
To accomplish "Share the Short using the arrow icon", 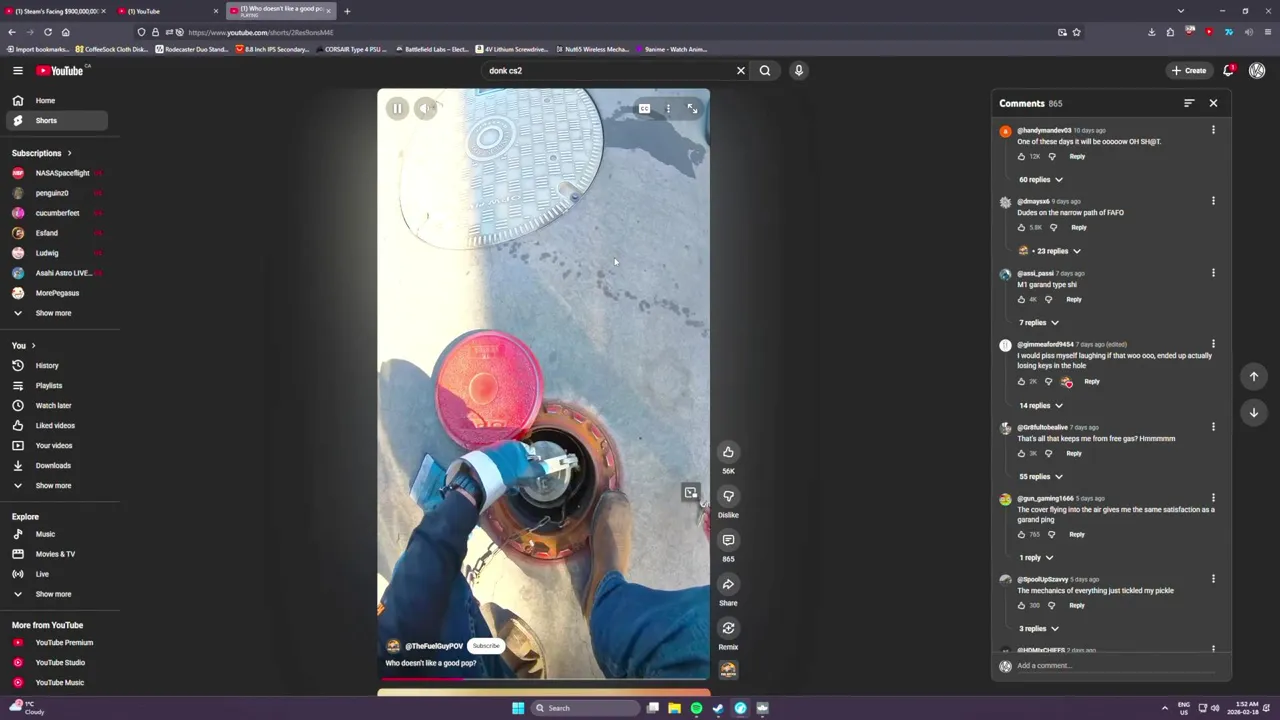I will [728, 584].
